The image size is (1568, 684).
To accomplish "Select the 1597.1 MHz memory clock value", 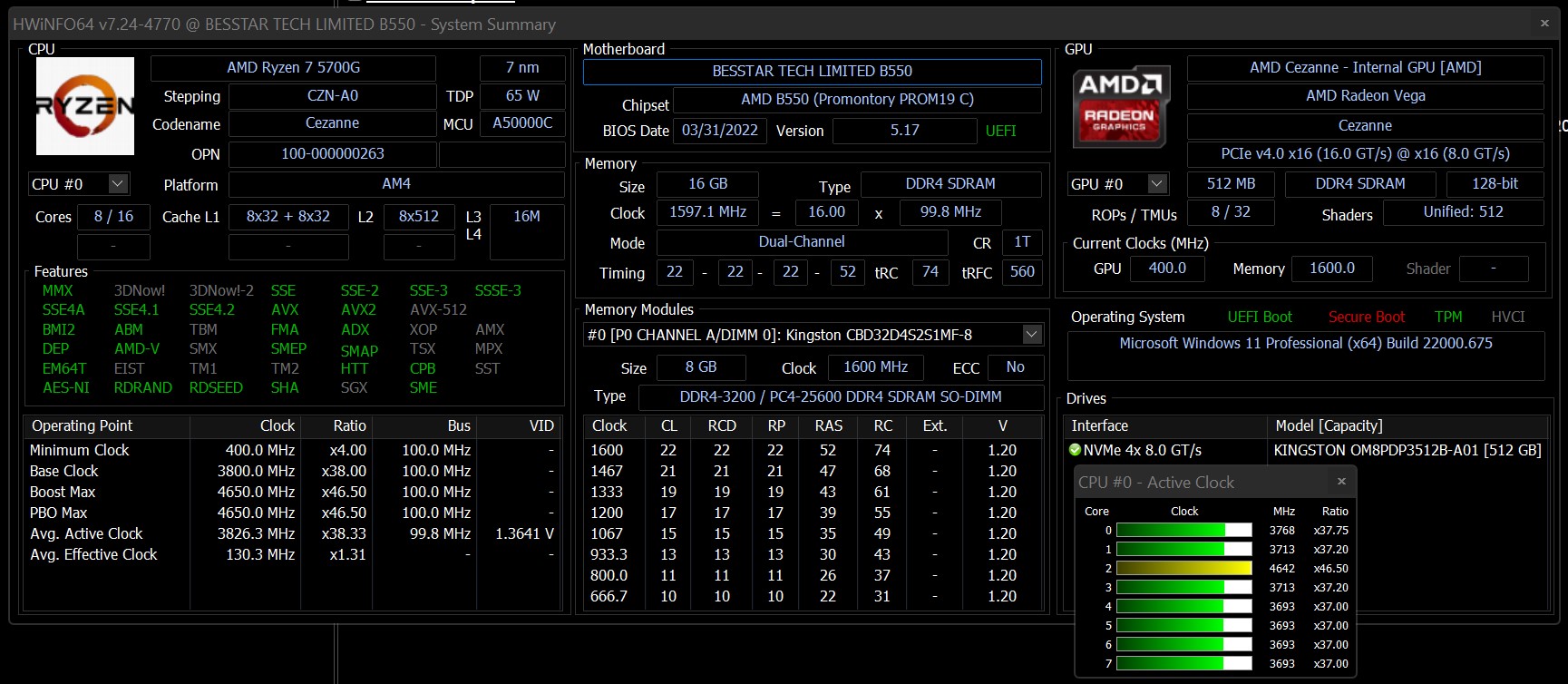I will (708, 212).
